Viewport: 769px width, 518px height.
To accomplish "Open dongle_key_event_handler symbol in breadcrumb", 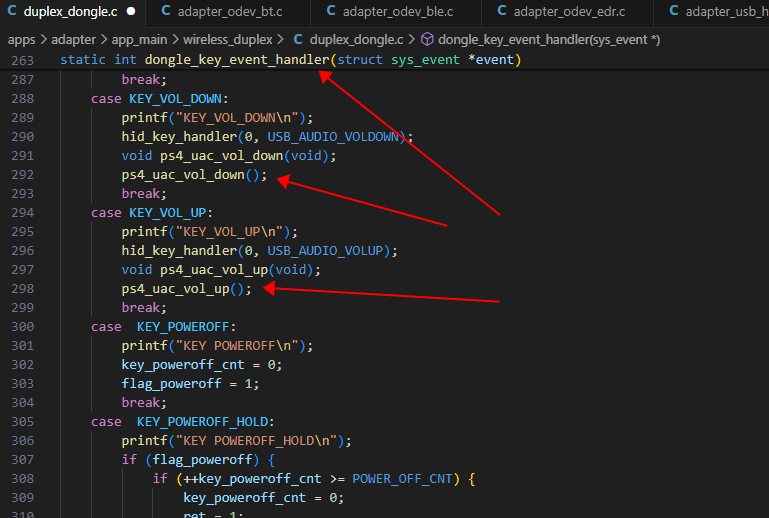I will click(x=549, y=40).
